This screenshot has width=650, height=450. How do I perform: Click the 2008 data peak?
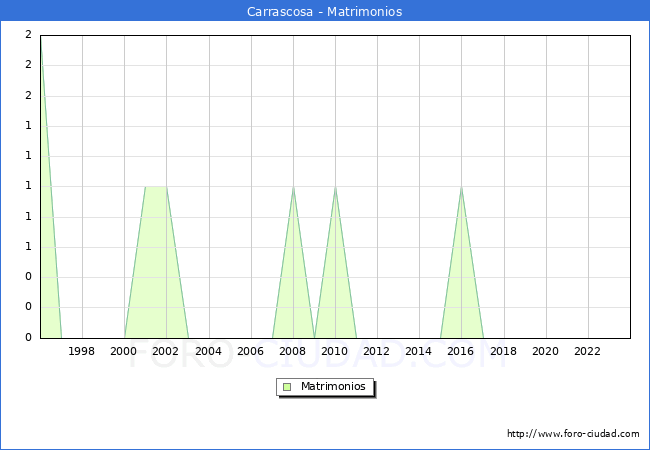pos(293,188)
